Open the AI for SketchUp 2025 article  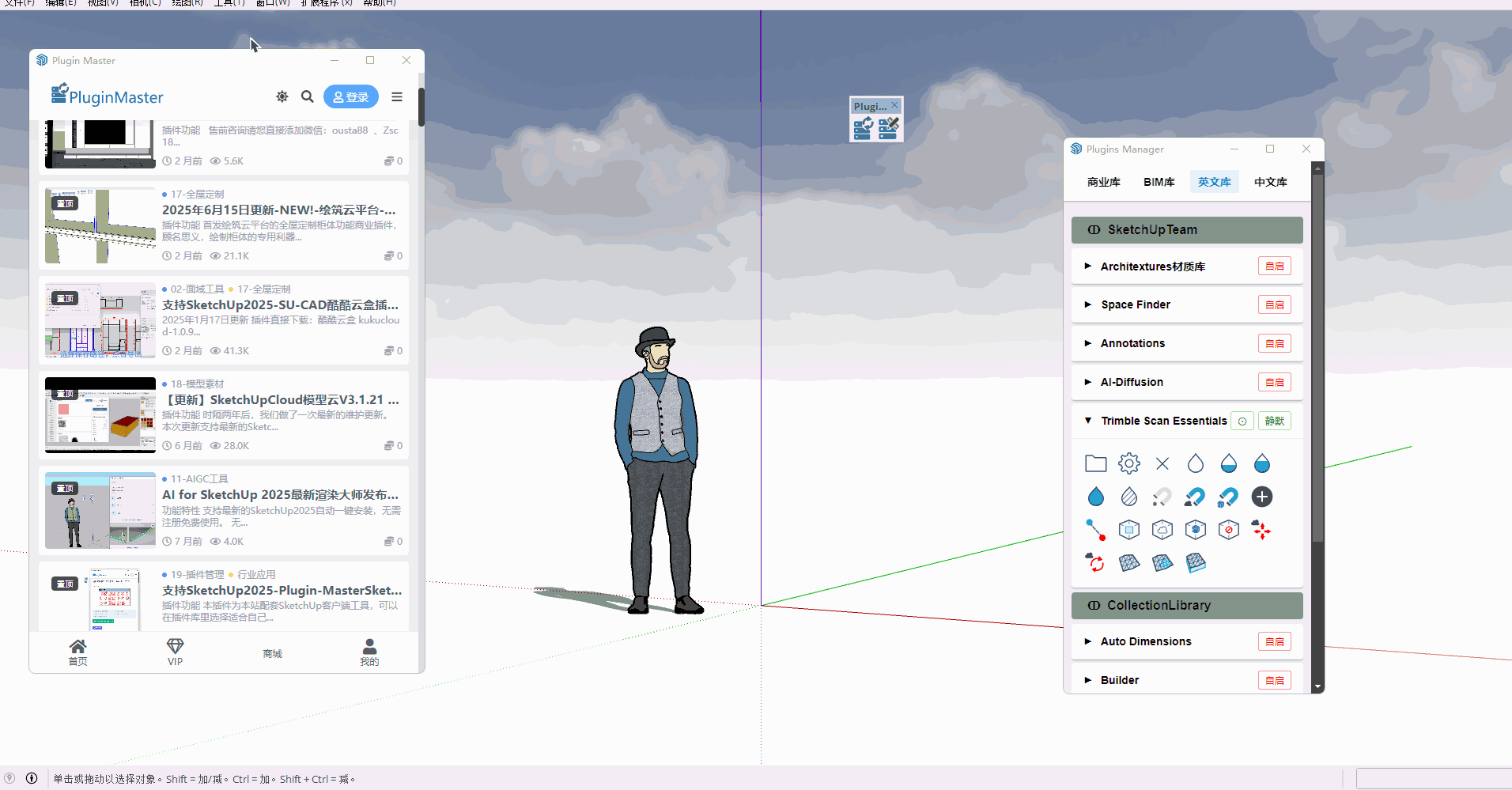pos(280,495)
